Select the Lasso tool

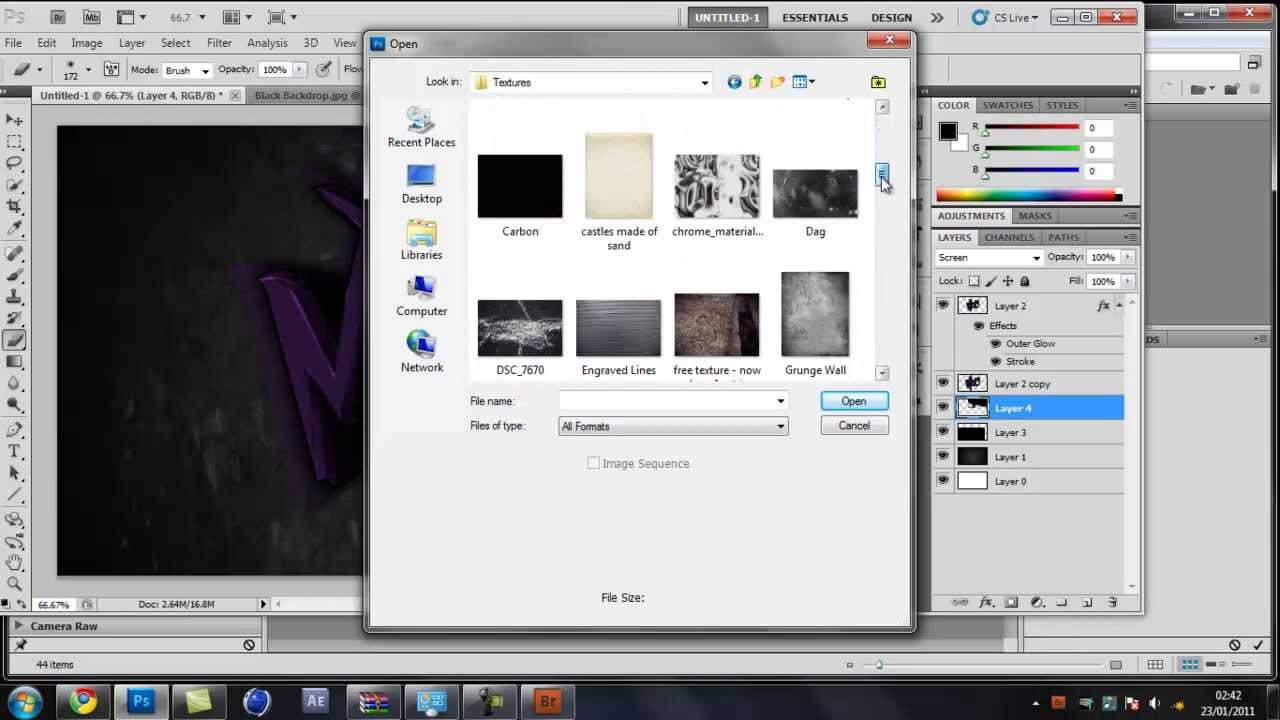tap(15, 163)
